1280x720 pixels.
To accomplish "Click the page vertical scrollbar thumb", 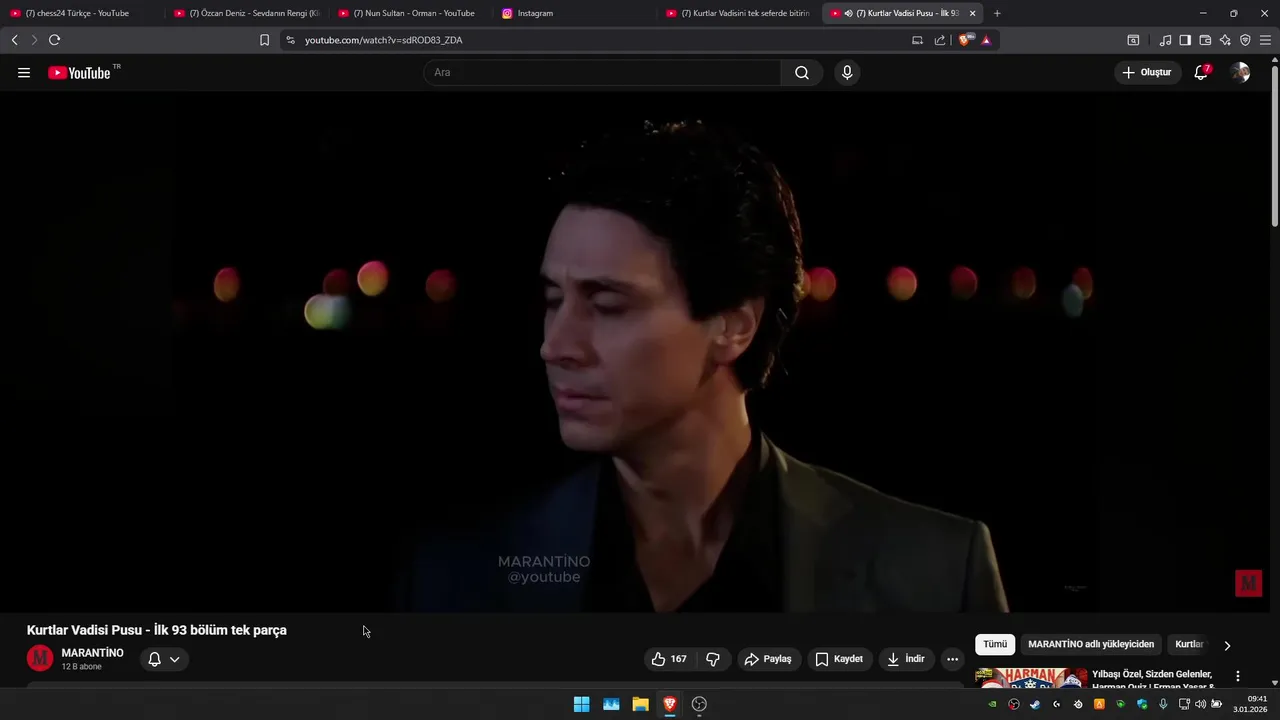I will [1275, 145].
